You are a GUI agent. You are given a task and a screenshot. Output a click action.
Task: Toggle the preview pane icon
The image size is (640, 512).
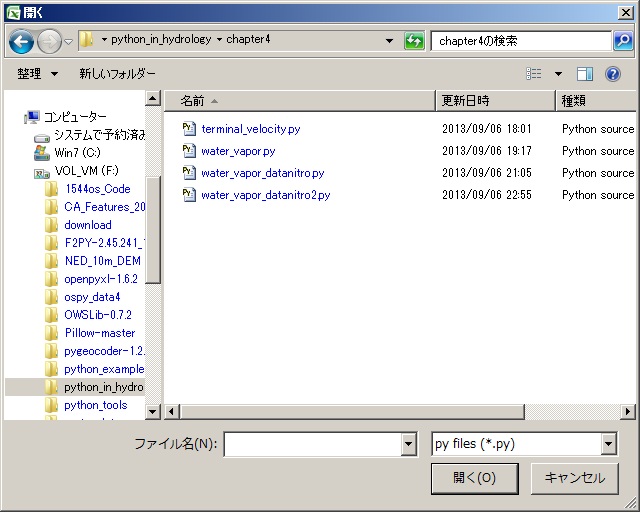(x=585, y=74)
